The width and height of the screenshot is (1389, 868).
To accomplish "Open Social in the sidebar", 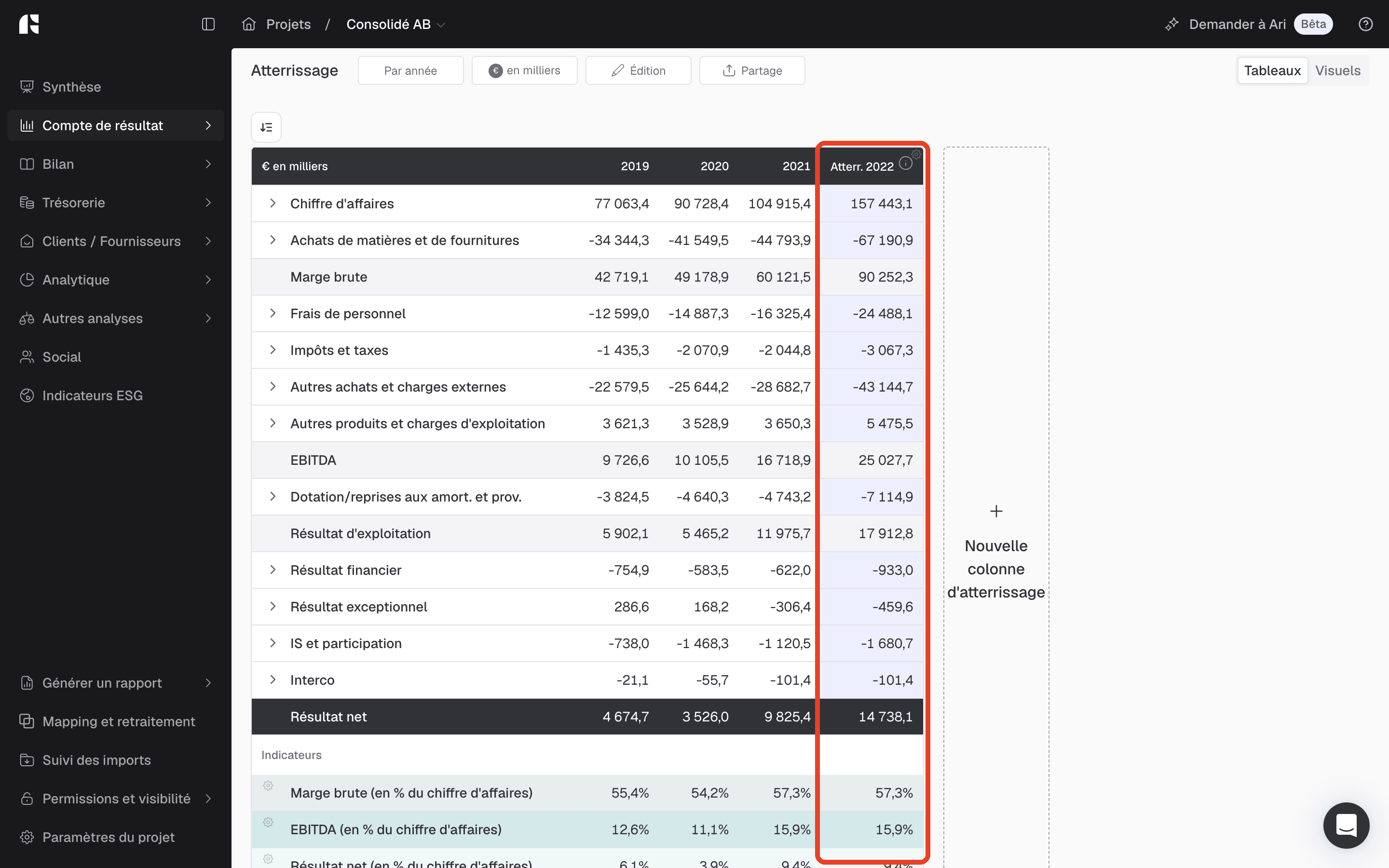I will coord(116,356).
